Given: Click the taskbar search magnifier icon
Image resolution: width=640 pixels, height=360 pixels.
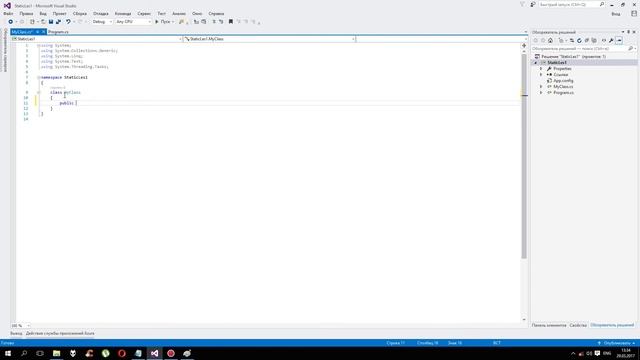Looking at the screenshot, I should coord(24,353).
